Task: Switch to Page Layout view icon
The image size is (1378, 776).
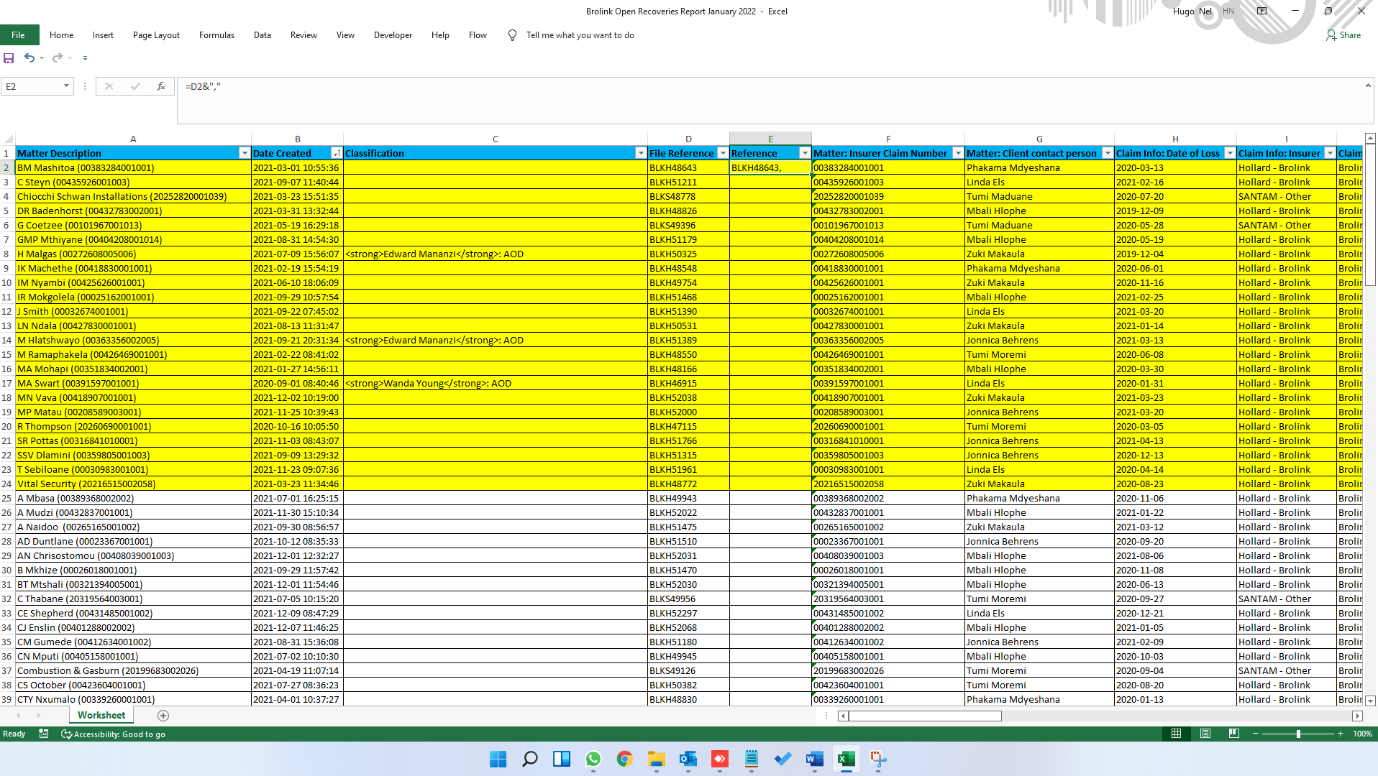Action: 1205,734
